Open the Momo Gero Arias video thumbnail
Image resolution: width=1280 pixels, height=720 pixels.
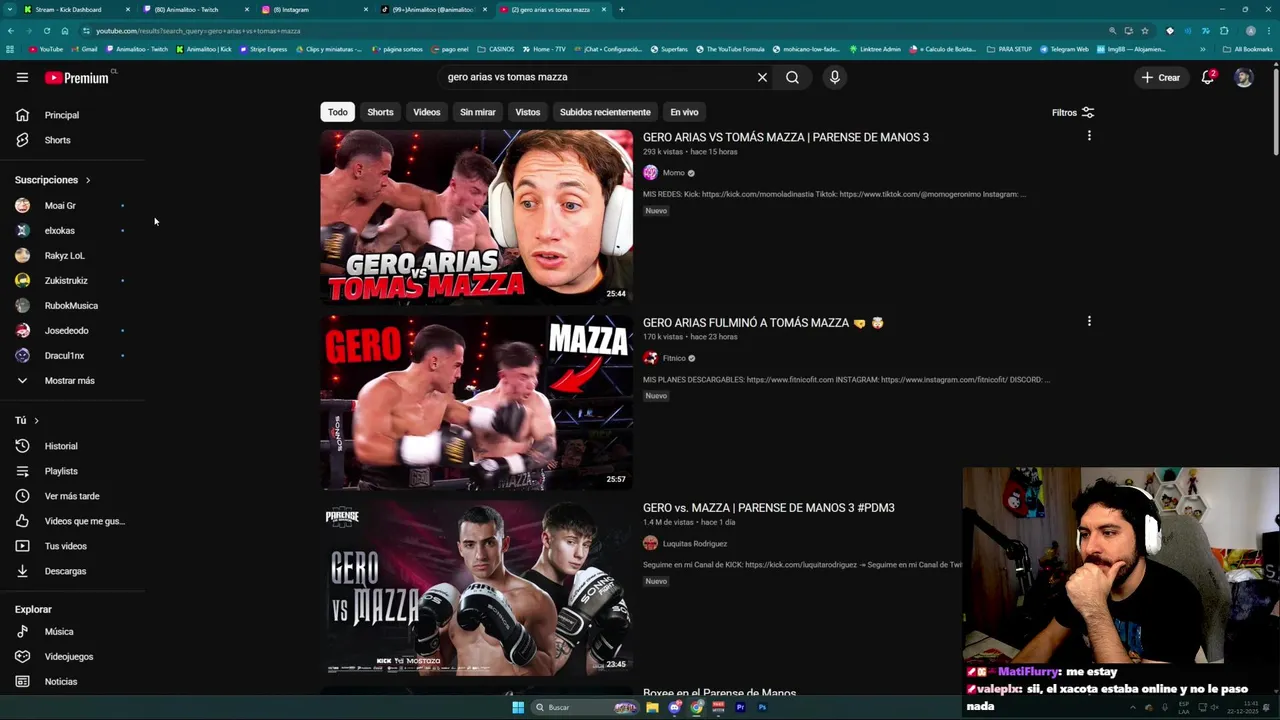(x=477, y=217)
